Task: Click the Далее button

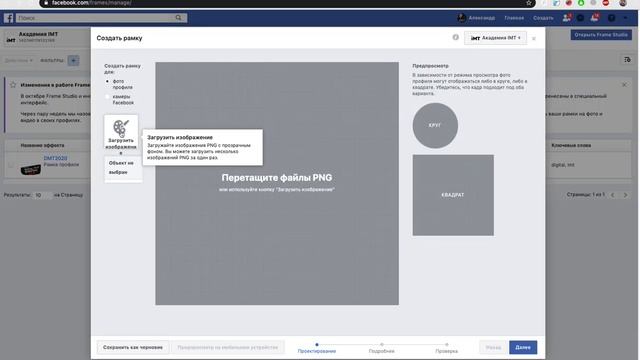Action: tap(523, 347)
